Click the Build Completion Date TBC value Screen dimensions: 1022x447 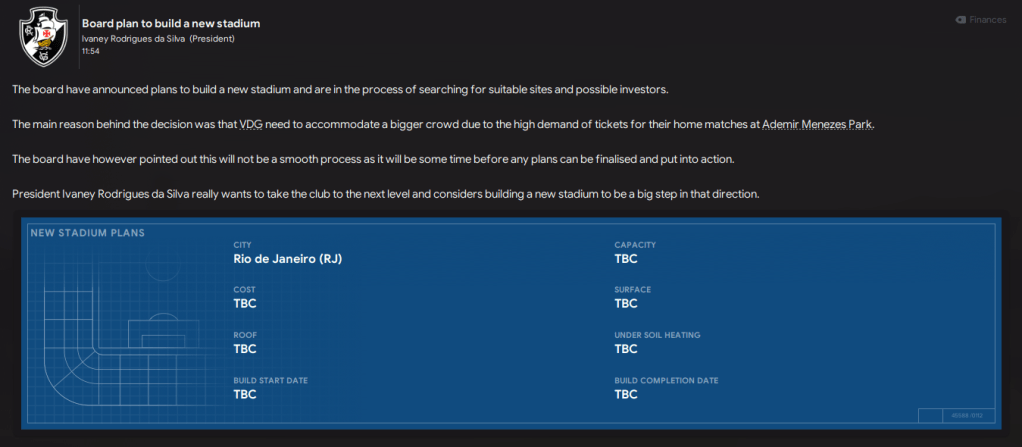tap(626, 394)
